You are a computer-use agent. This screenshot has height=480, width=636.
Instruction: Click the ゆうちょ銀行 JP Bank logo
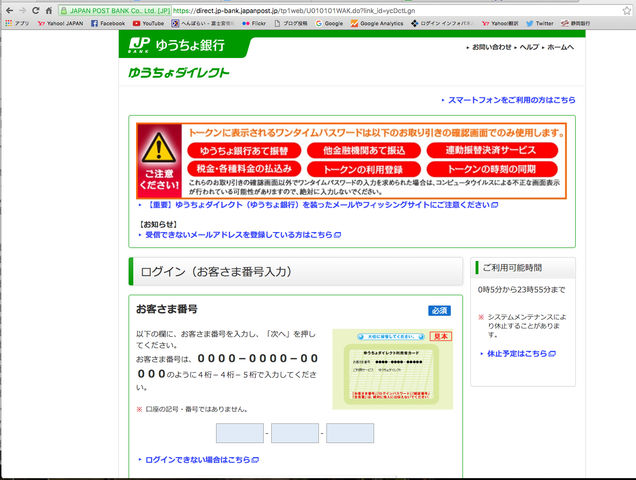click(x=177, y=45)
